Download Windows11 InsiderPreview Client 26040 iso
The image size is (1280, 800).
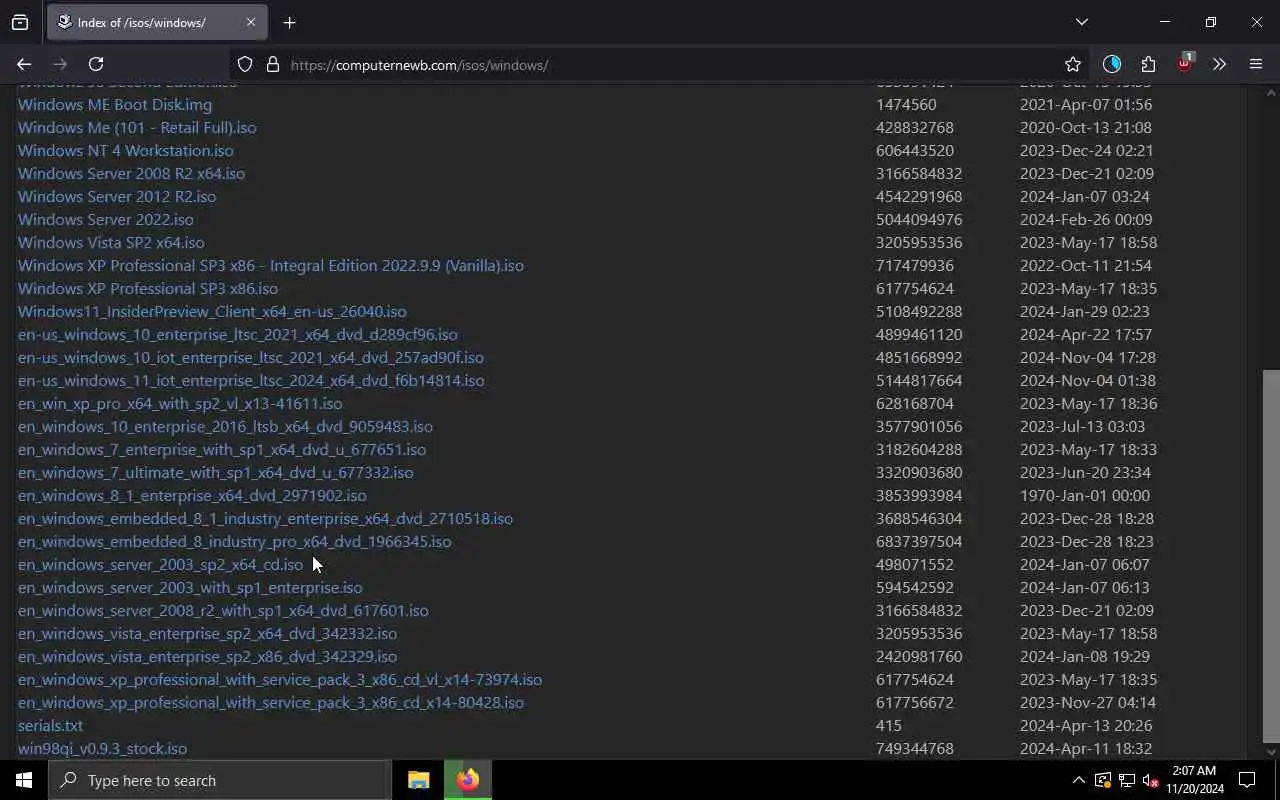(212, 311)
